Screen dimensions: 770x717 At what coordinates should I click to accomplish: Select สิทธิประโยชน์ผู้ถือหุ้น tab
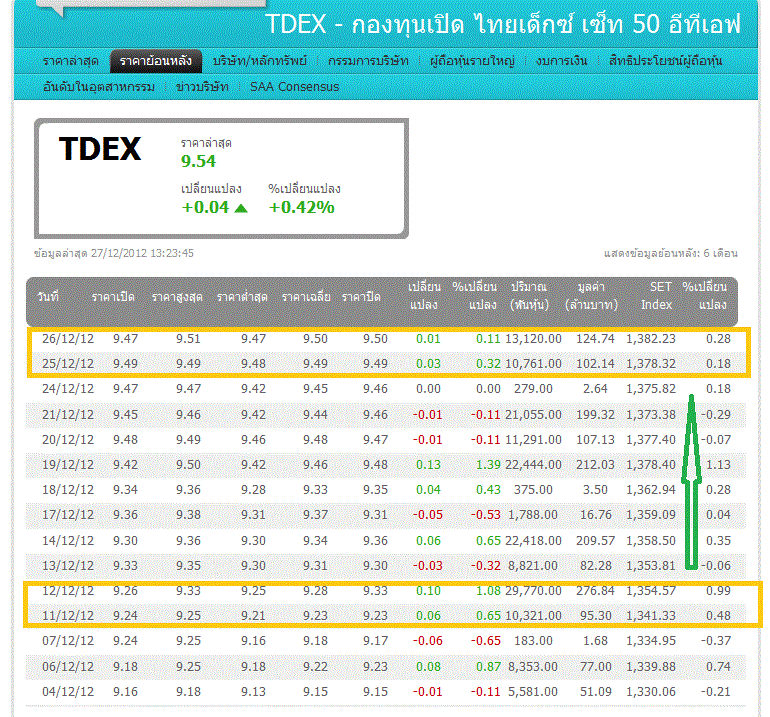(x=666, y=61)
